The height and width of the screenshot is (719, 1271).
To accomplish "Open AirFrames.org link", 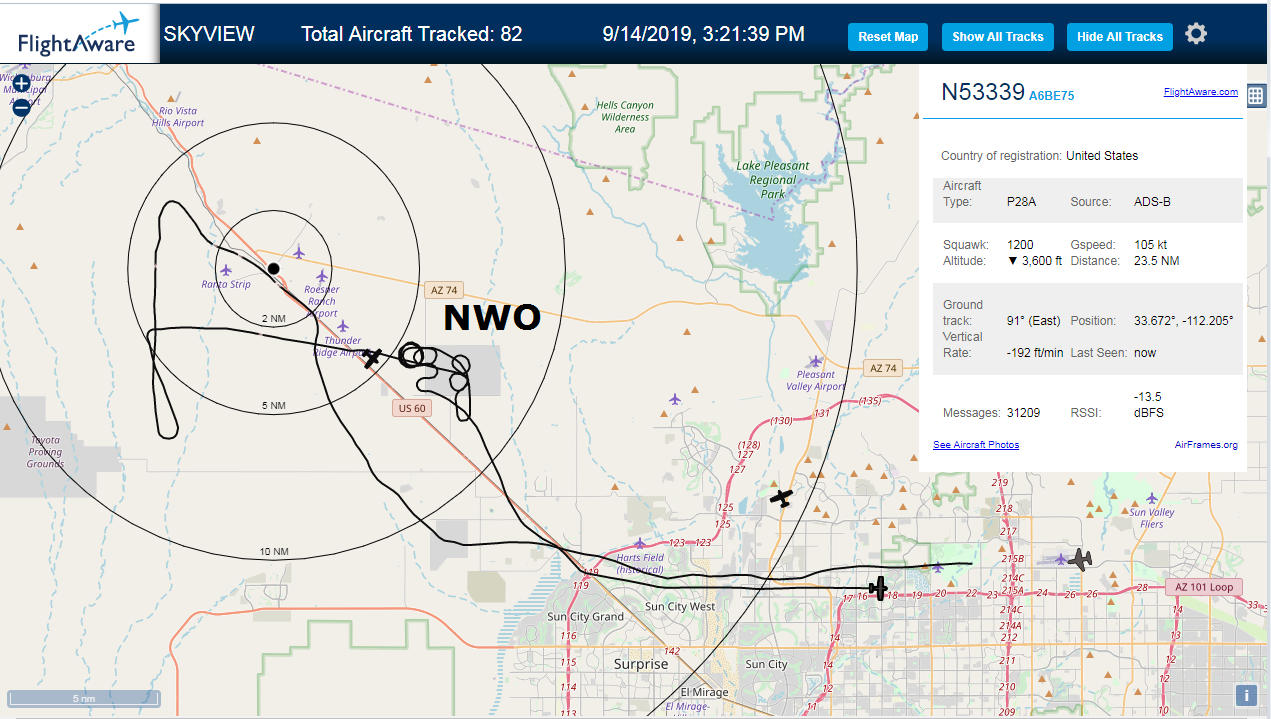I will click(x=1206, y=445).
